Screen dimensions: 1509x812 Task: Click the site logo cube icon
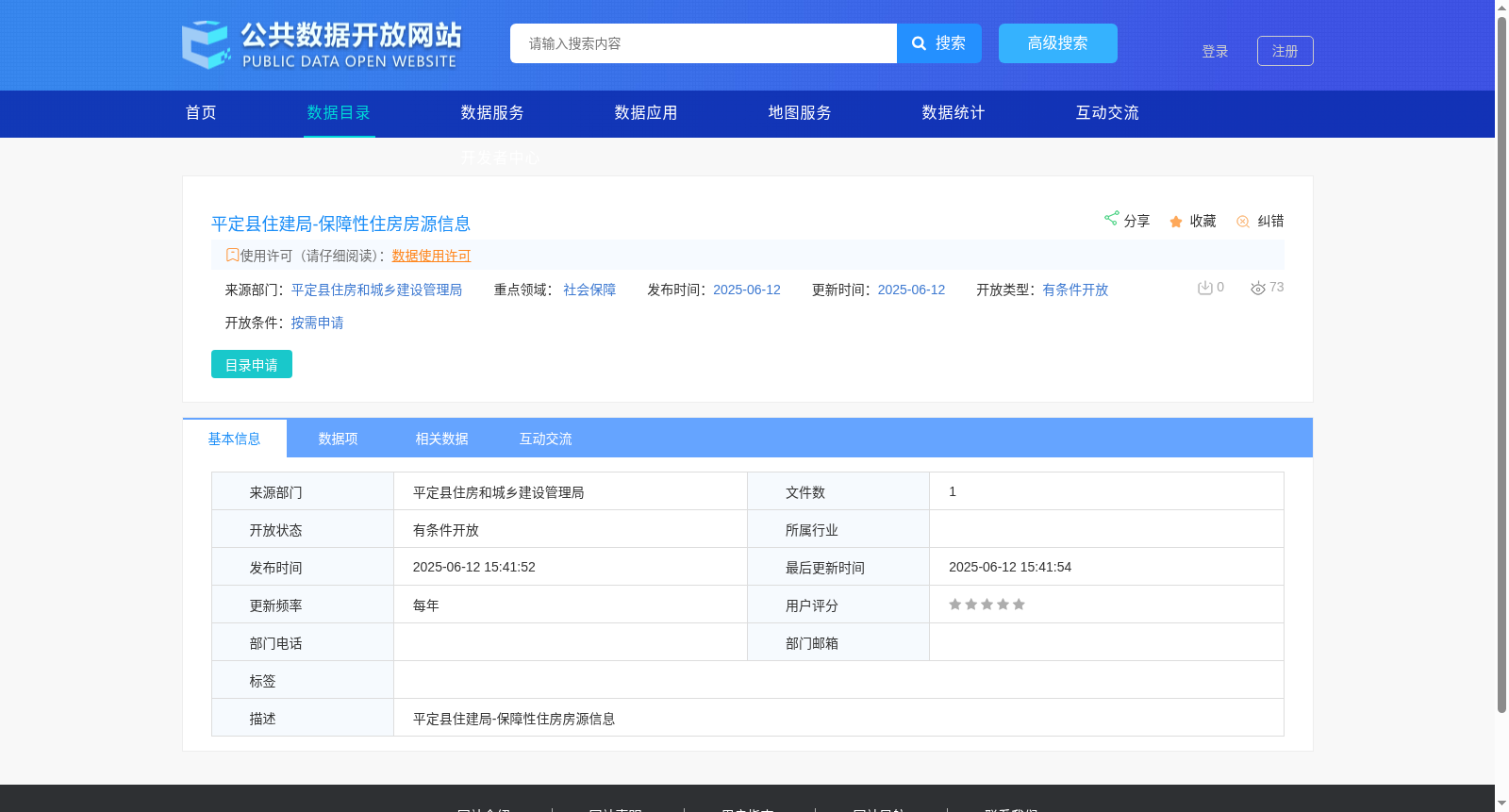206,44
